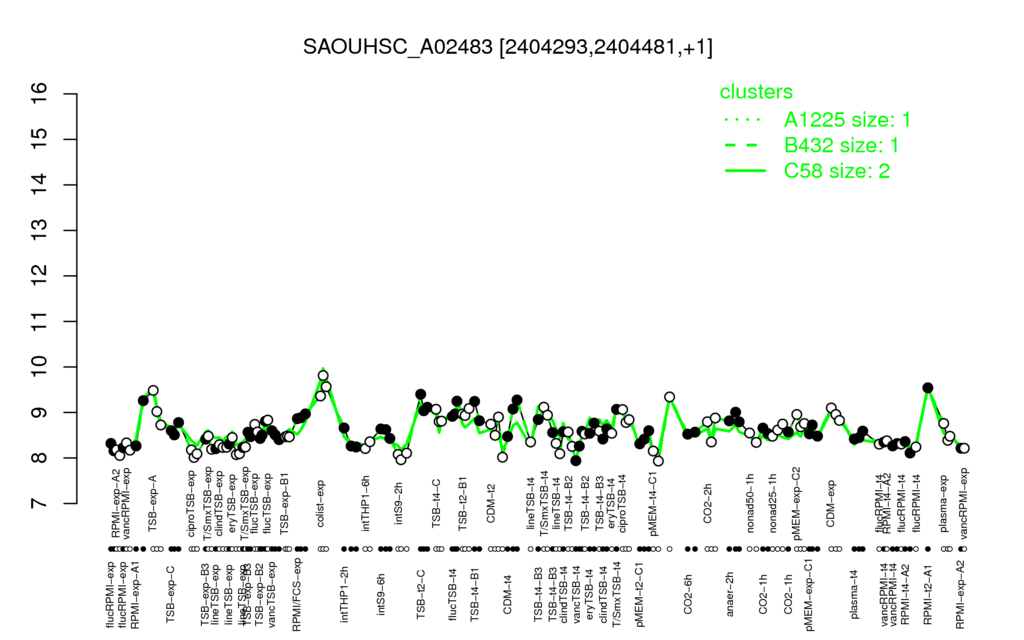
Task: Click y-axis tick label 8
Action: (40, 458)
